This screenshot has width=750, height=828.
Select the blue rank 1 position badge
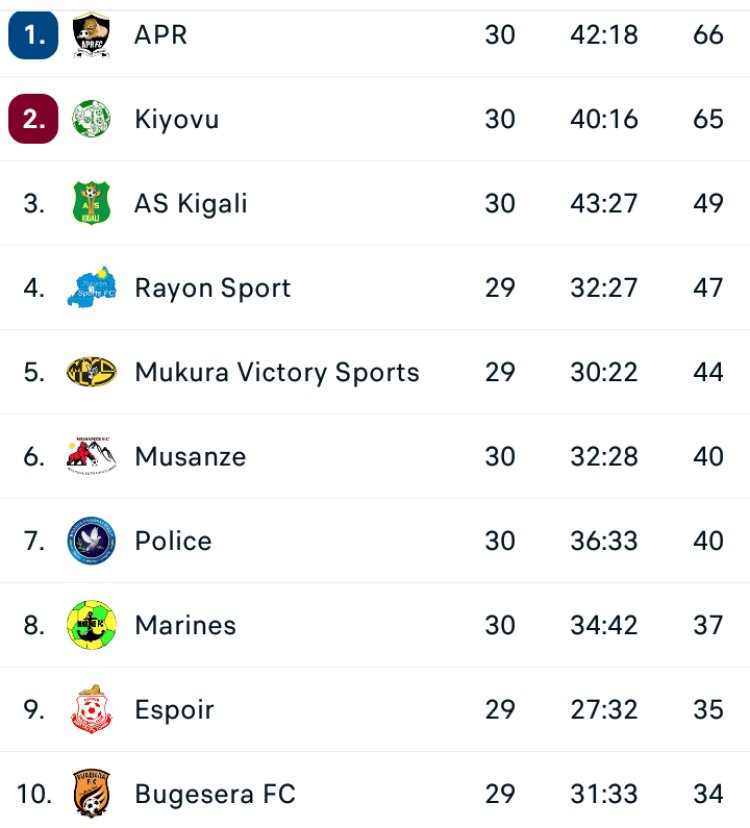pyautogui.click(x=33, y=35)
